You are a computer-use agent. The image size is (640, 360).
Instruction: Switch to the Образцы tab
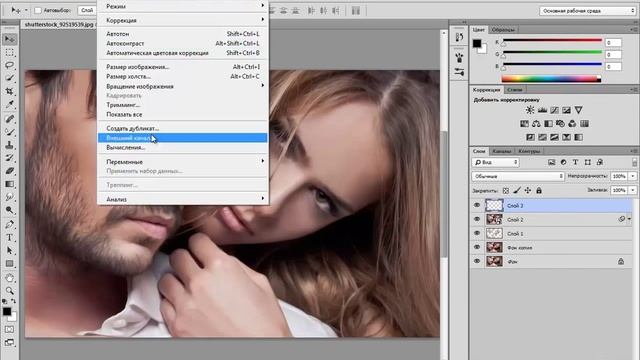503,30
